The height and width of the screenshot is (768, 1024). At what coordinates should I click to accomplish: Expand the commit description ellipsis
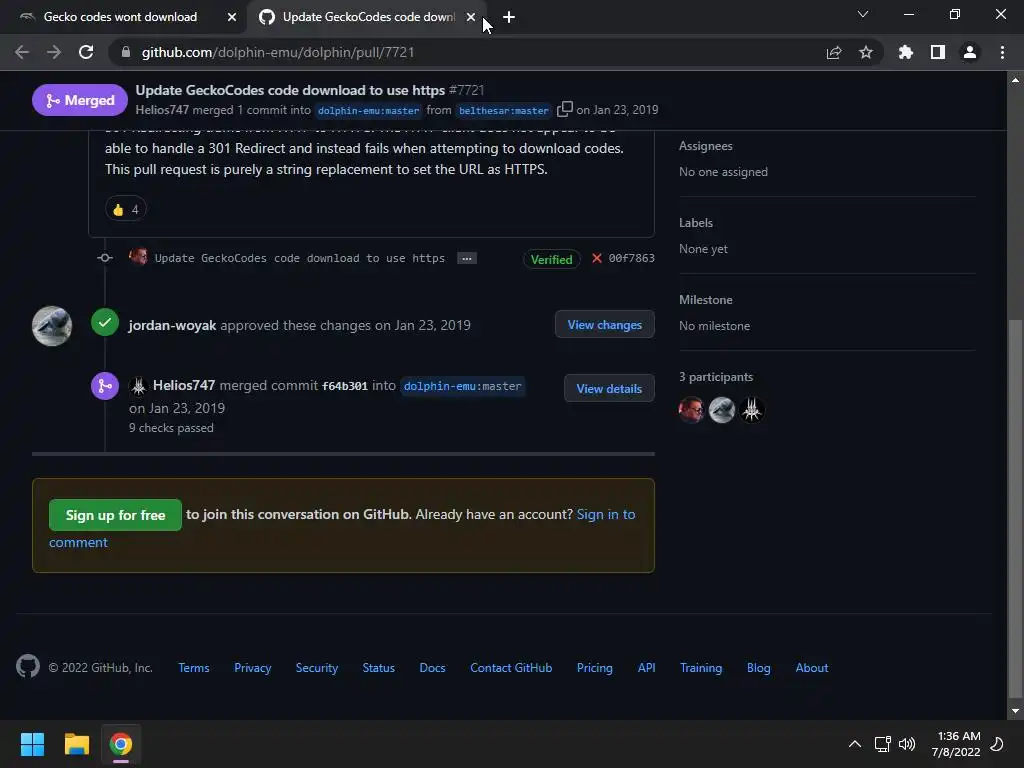(466, 258)
